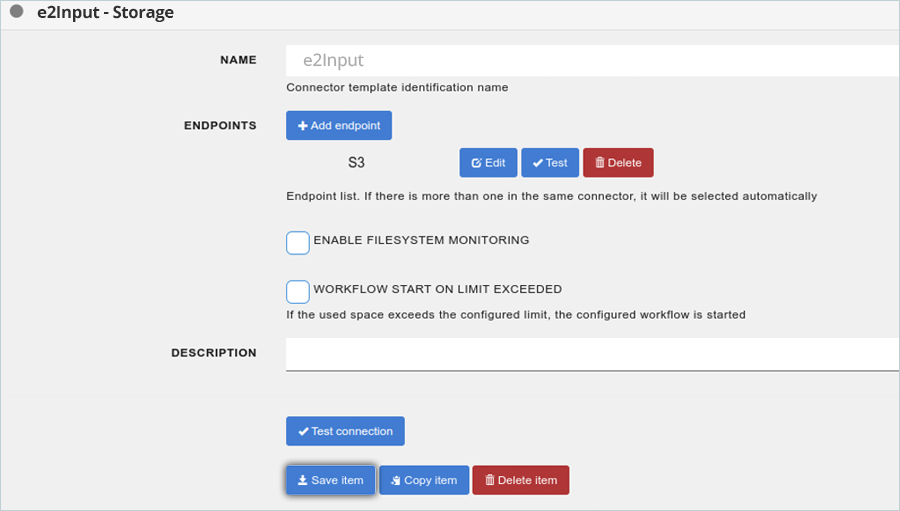
Task: Click the trash icon on the S3 Delete button
Action: click(x=600, y=162)
